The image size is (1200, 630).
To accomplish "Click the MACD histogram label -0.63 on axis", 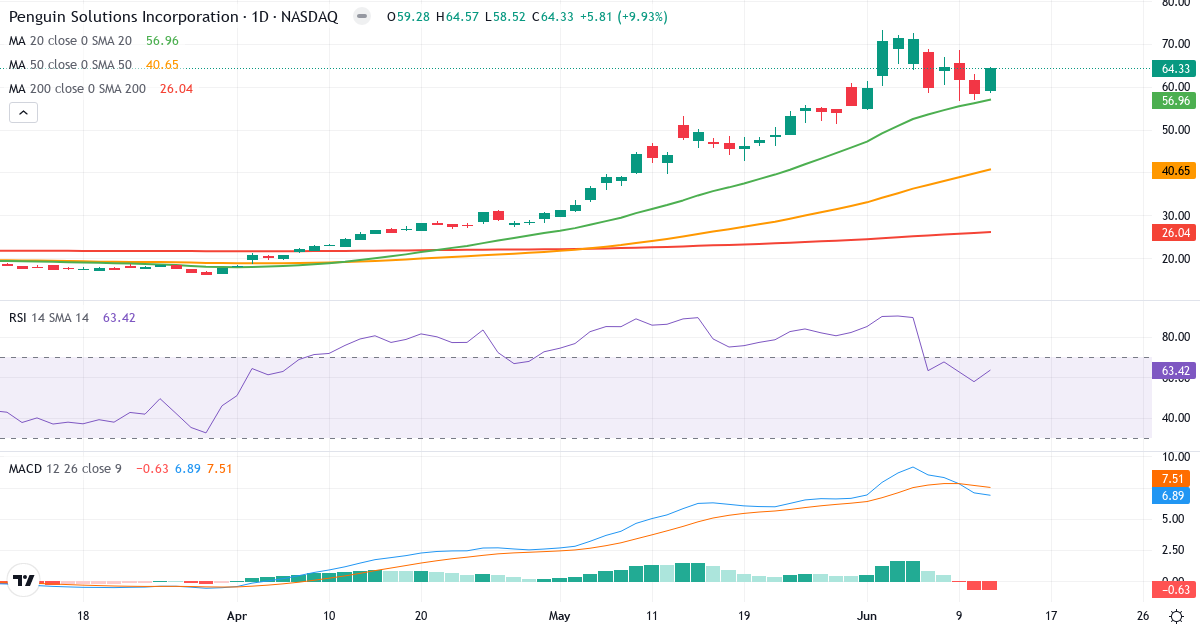I will pyautogui.click(x=1175, y=590).
